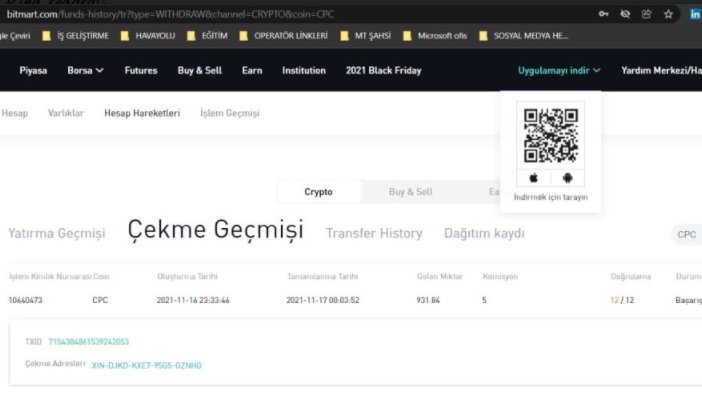Image resolution: width=702 pixels, height=395 pixels.
Task: Click the Doğrulama column header
Action: 630,276
